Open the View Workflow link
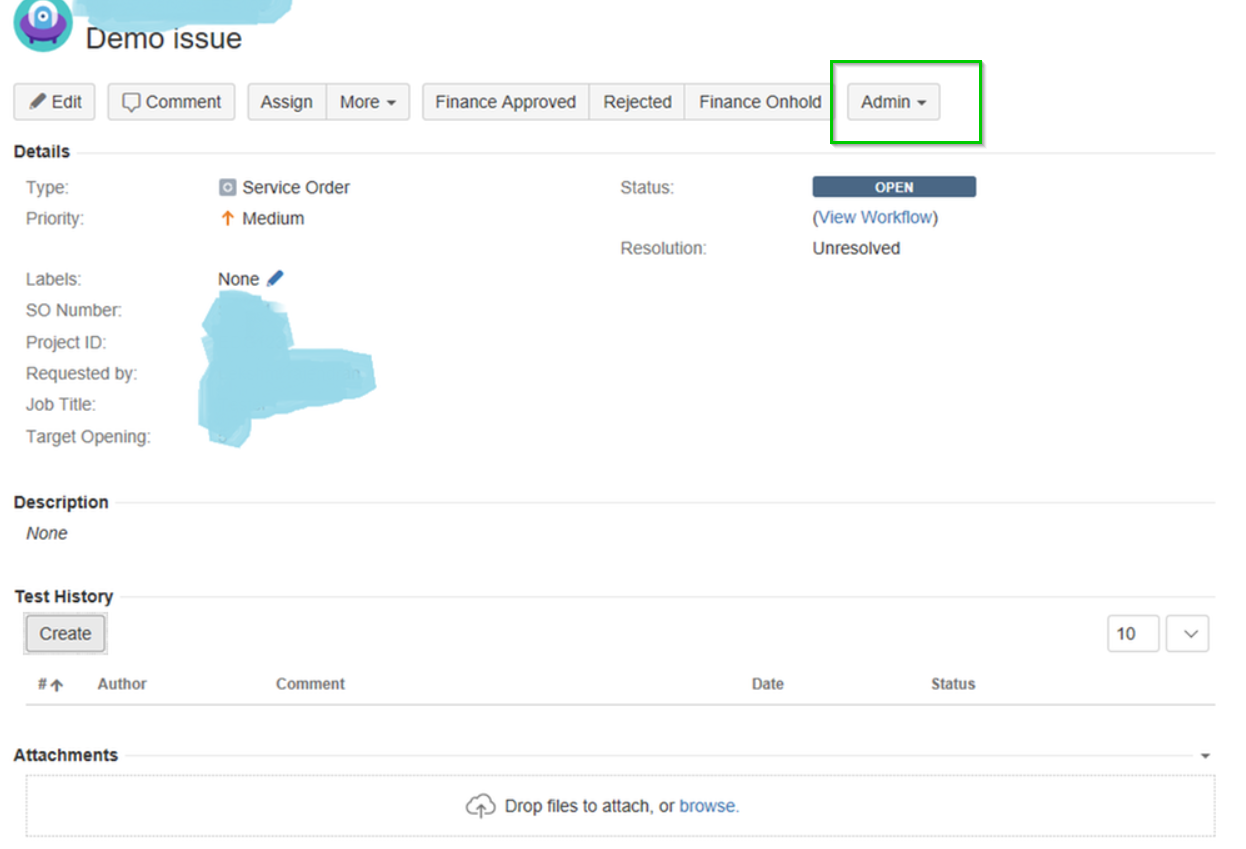The width and height of the screenshot is (1246, 849). point(874,217)
